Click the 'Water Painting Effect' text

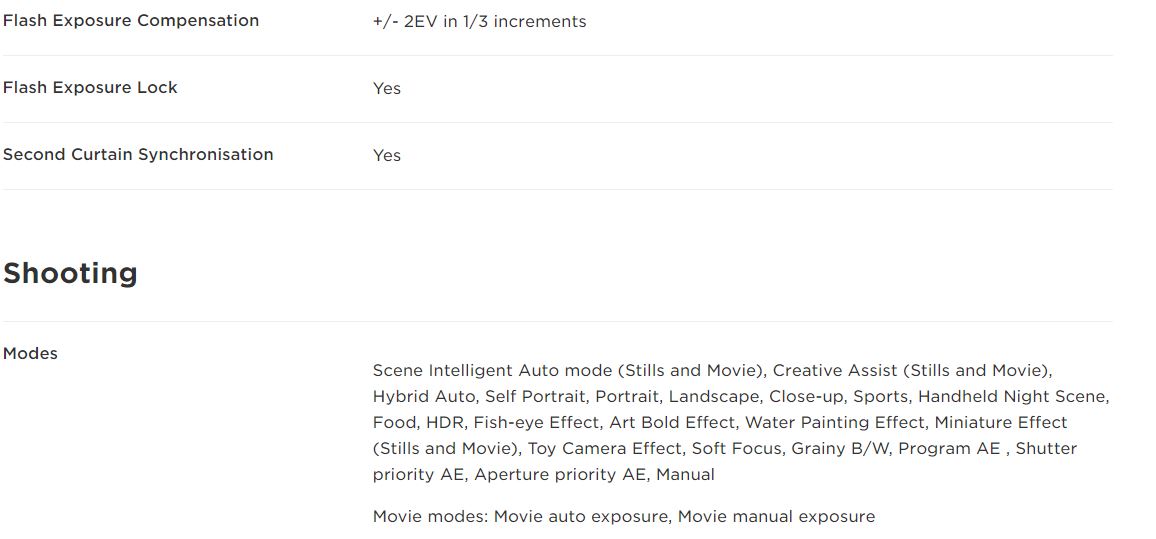tap(835, 422)
